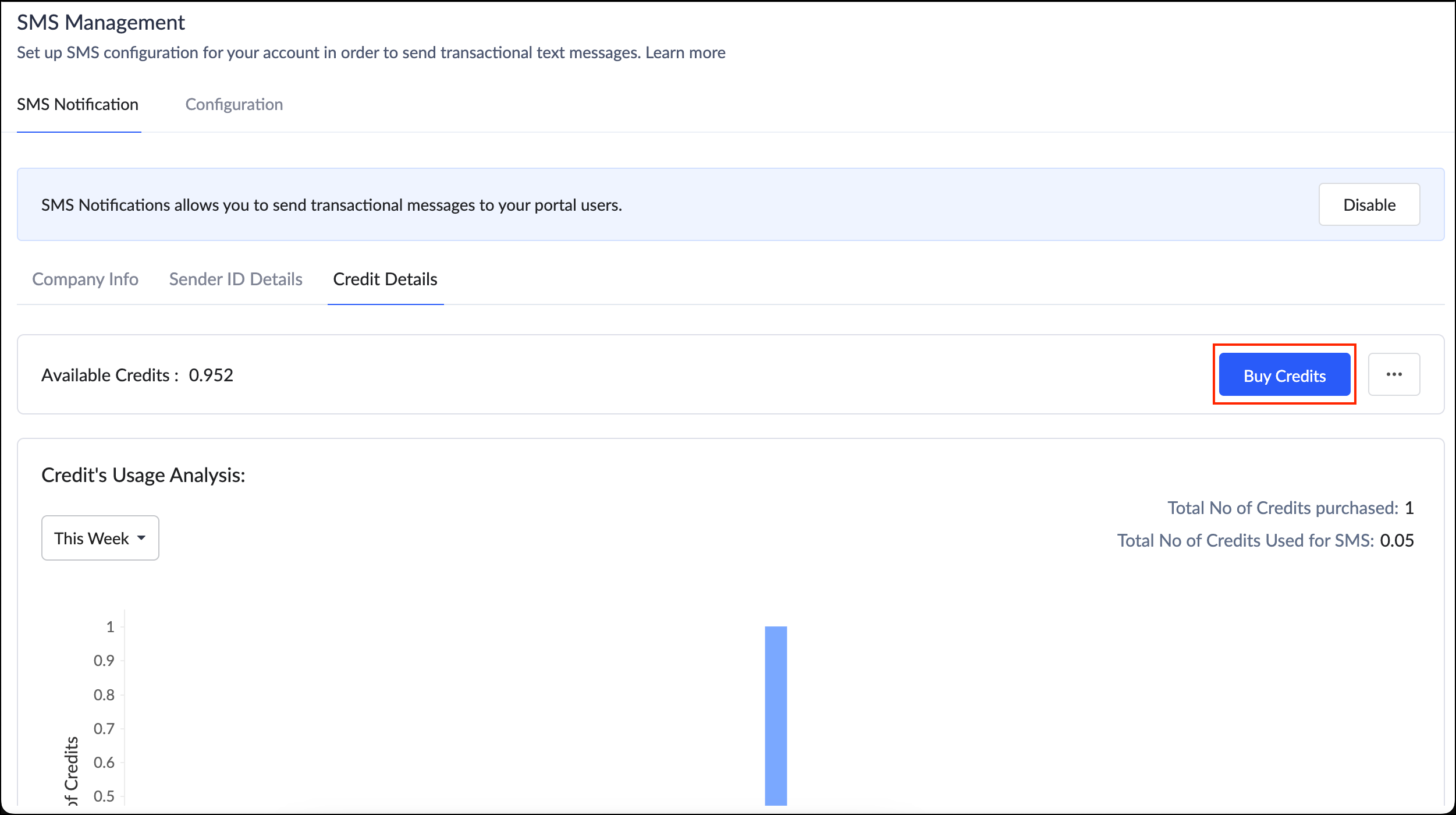
Task: Click Total No of Credits purchased label
Action: (1283, 508)
